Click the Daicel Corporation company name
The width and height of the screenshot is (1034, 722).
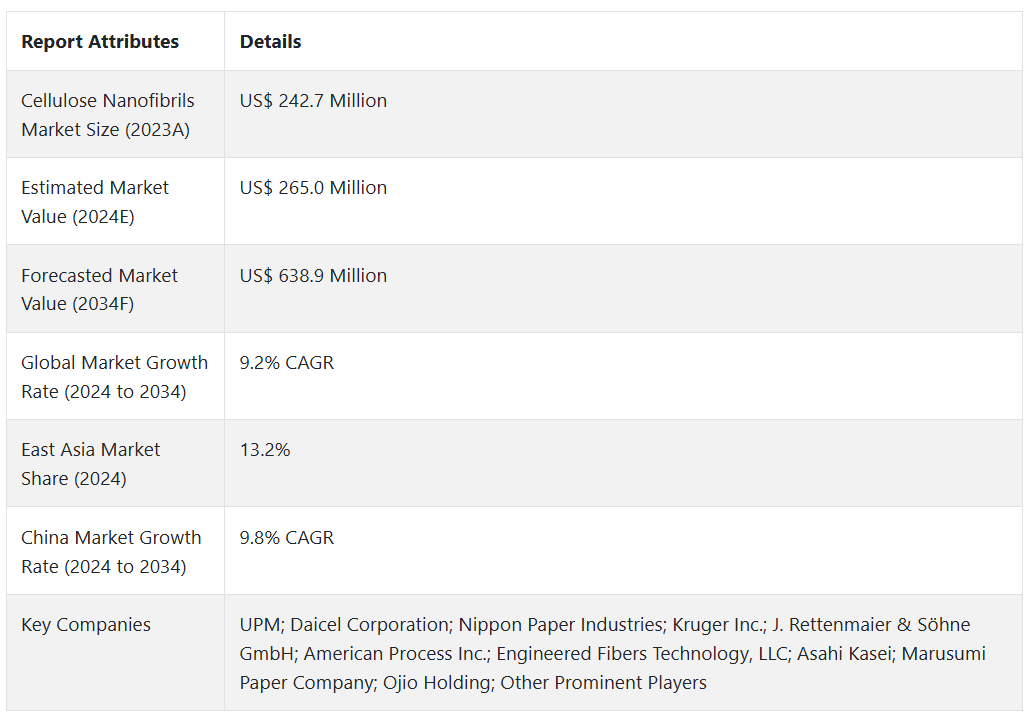[369, 625]
